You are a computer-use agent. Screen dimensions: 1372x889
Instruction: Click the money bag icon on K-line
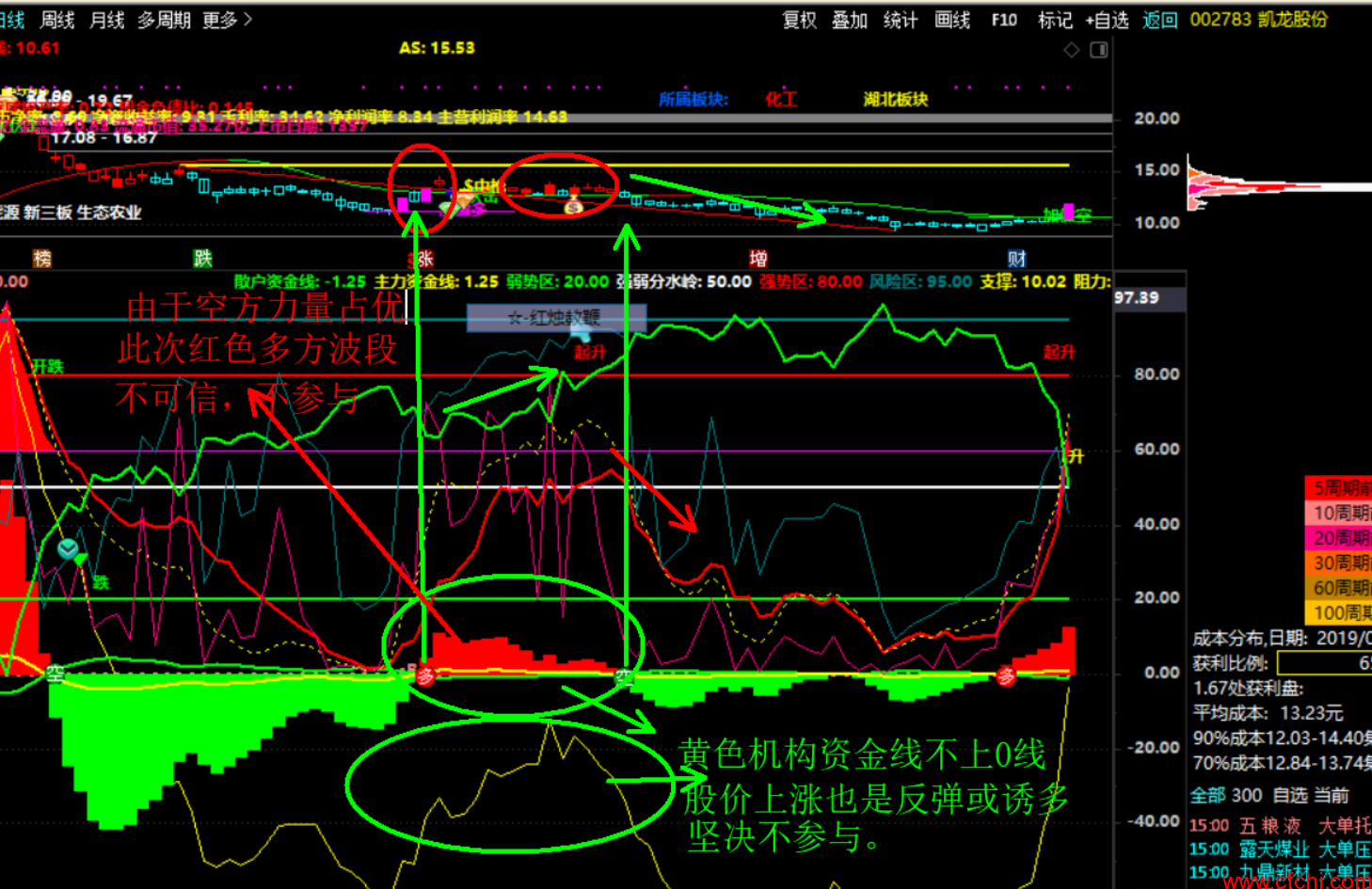click(x=574, y=206)
